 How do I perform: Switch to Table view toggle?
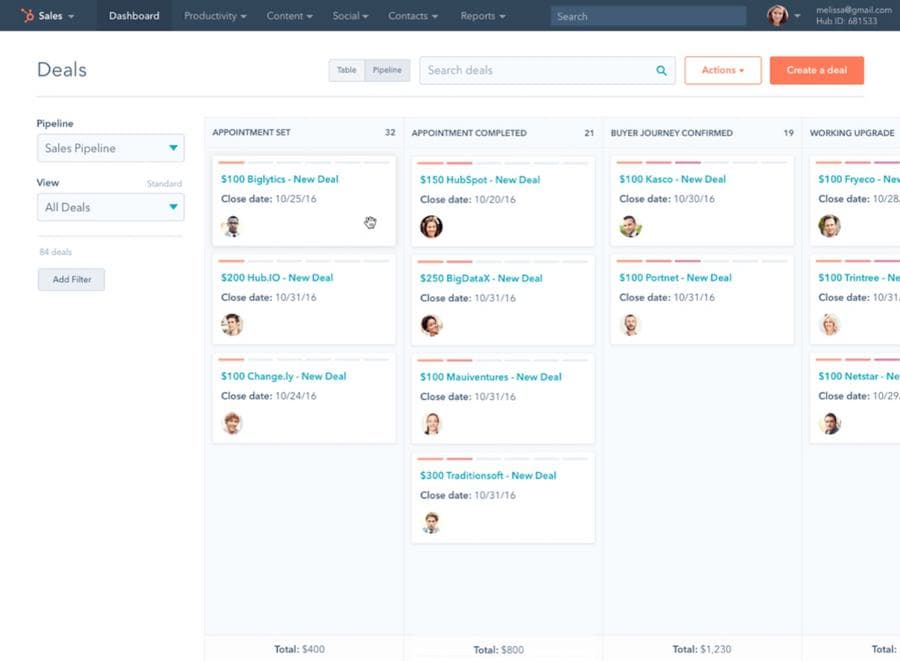(x=347, y=70)
